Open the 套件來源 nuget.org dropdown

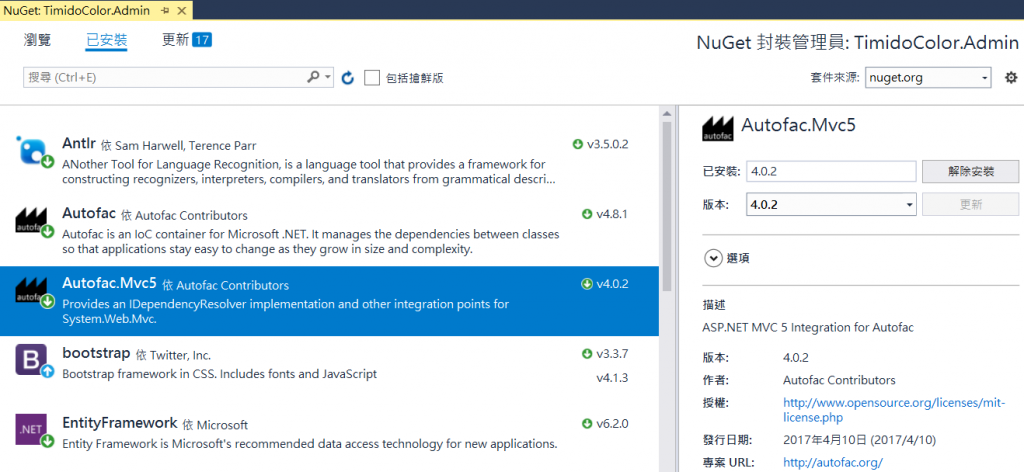click(x=928, y=78)
